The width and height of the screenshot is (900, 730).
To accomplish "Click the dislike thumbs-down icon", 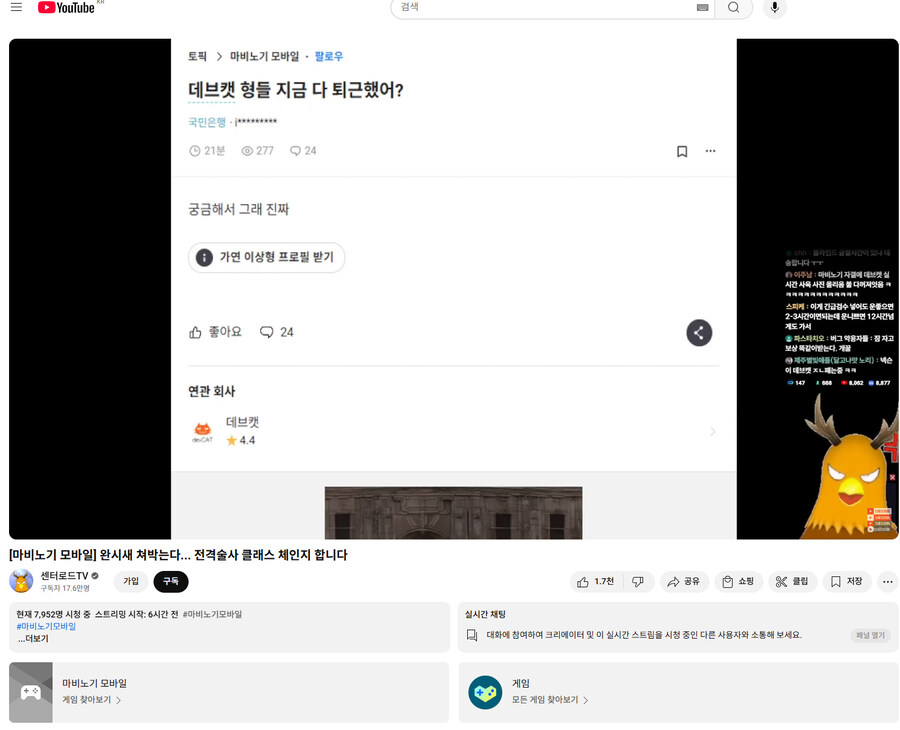I will pyautogui.click(x=638, y=582).
